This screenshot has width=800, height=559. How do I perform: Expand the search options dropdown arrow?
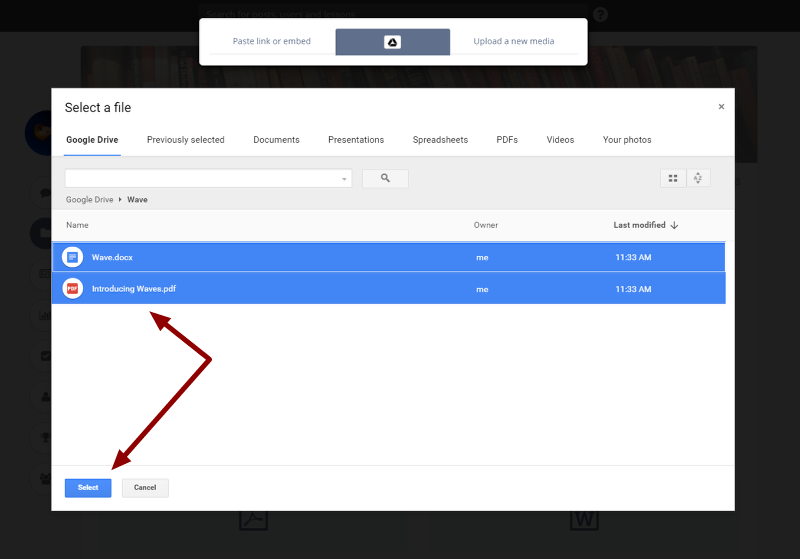pyautogui.click(x=344, y=179)
